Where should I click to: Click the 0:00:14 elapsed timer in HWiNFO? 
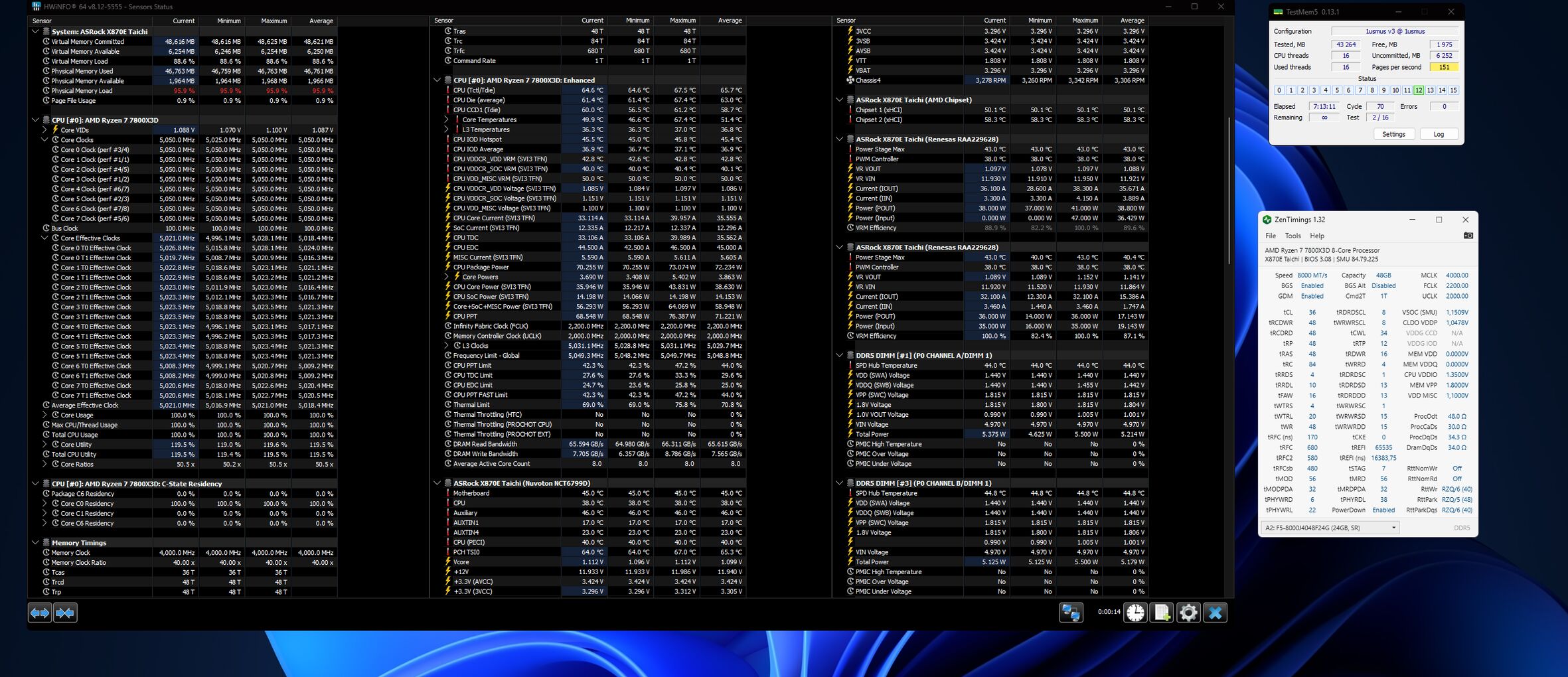pyautogui.click(x=1109, y=612)
